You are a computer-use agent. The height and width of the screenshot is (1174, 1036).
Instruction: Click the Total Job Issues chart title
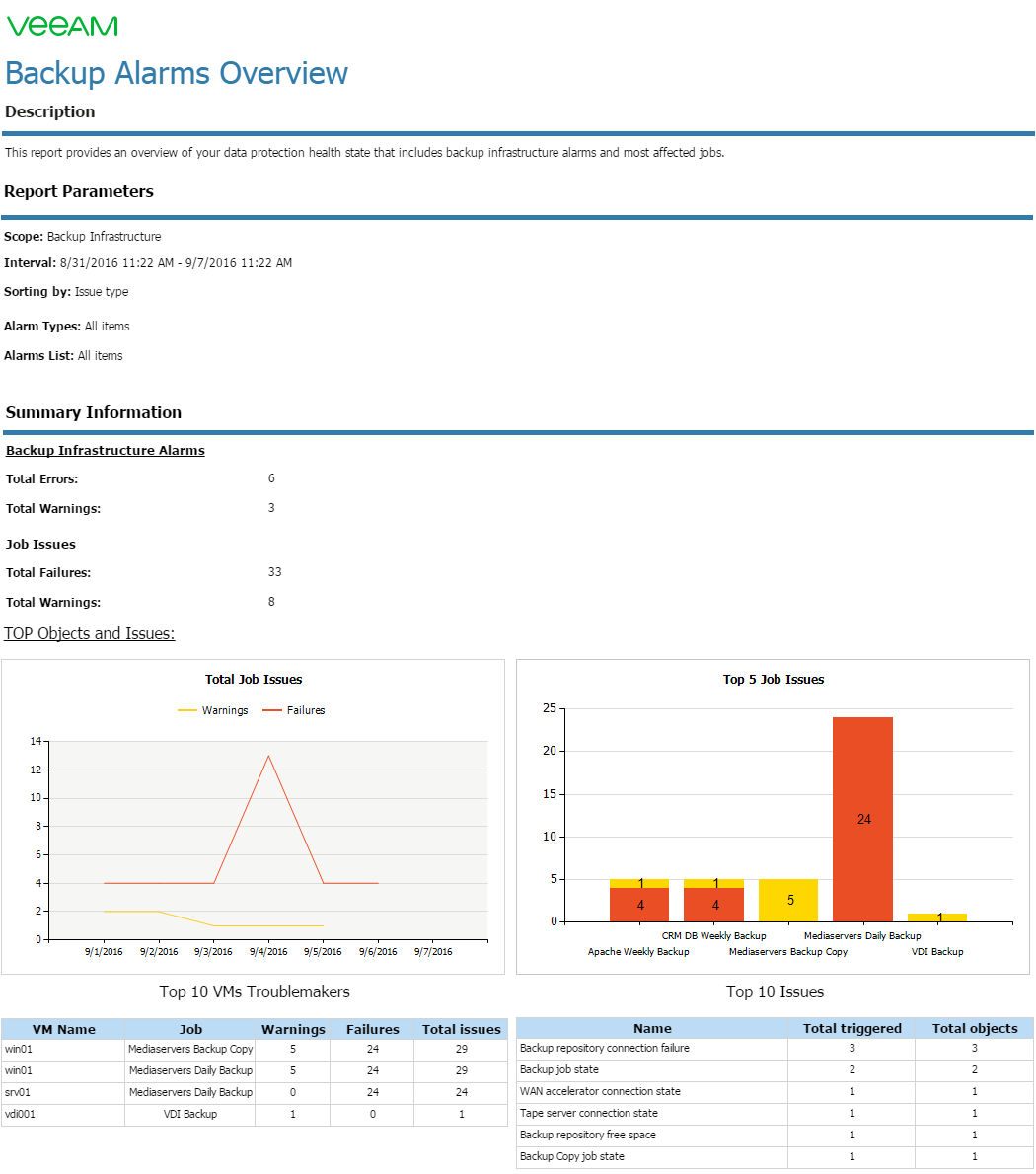(254, 680)
